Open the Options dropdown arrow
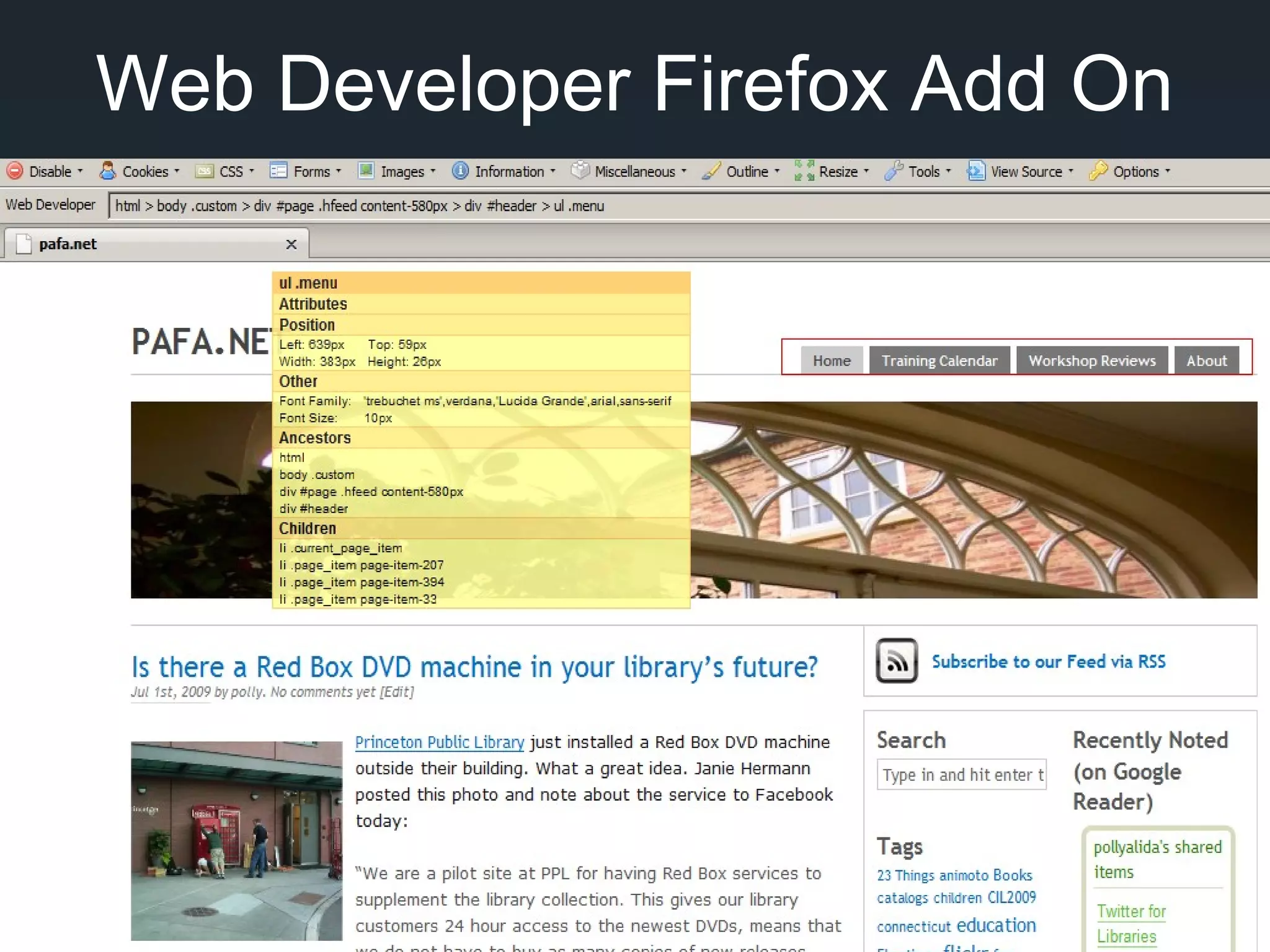 point(1168,172)
